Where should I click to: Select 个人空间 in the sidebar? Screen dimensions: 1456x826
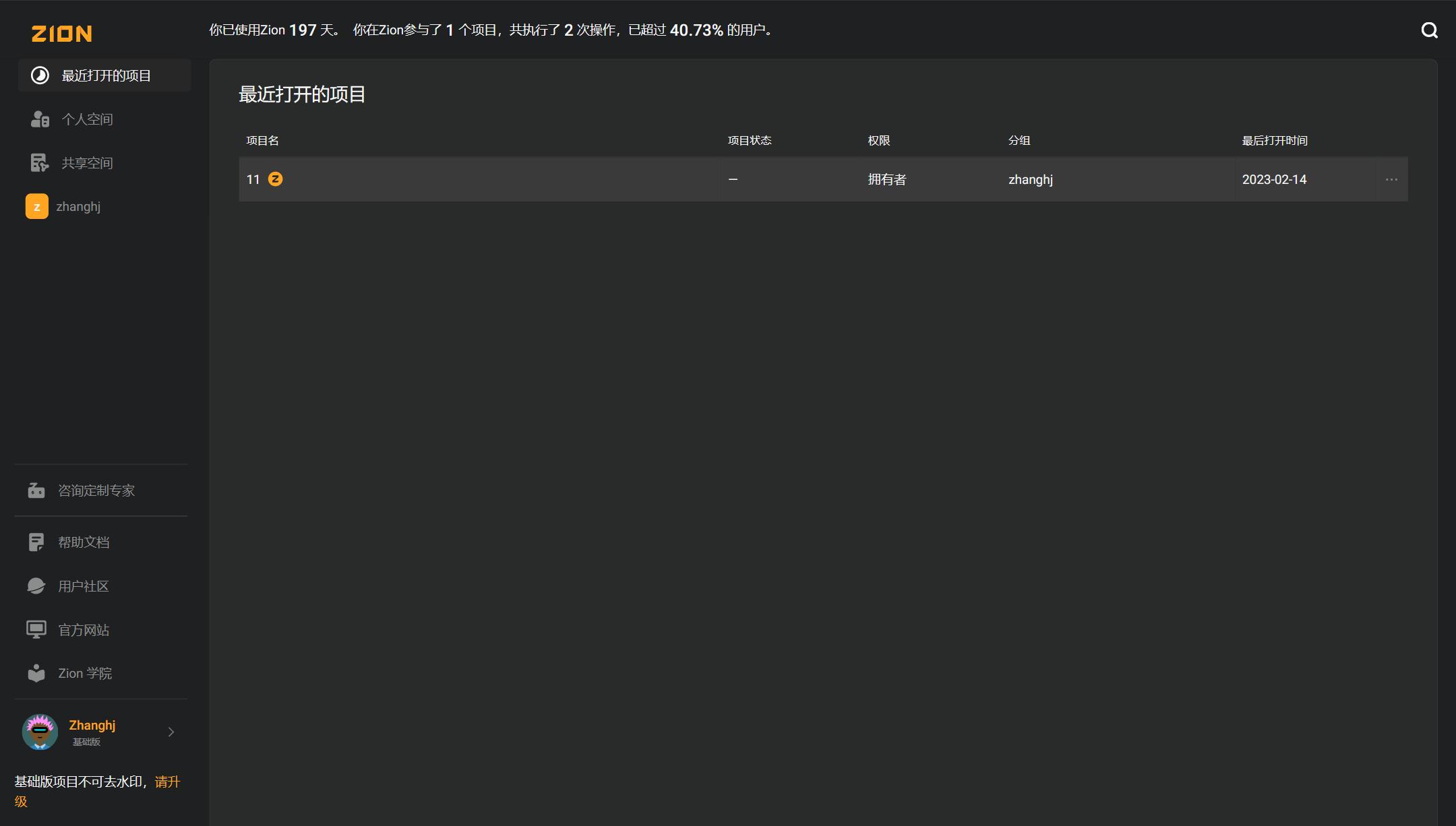[87, 119]
